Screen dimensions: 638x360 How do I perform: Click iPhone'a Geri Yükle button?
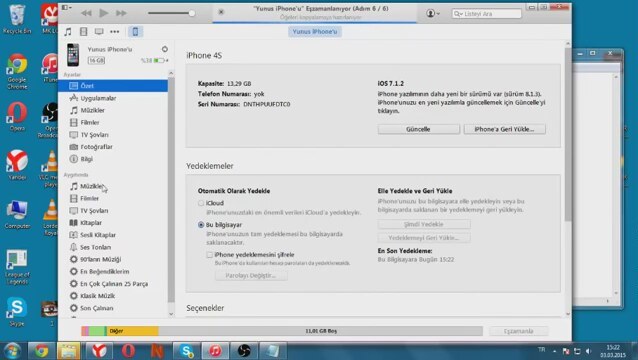[x=505, y=129]
